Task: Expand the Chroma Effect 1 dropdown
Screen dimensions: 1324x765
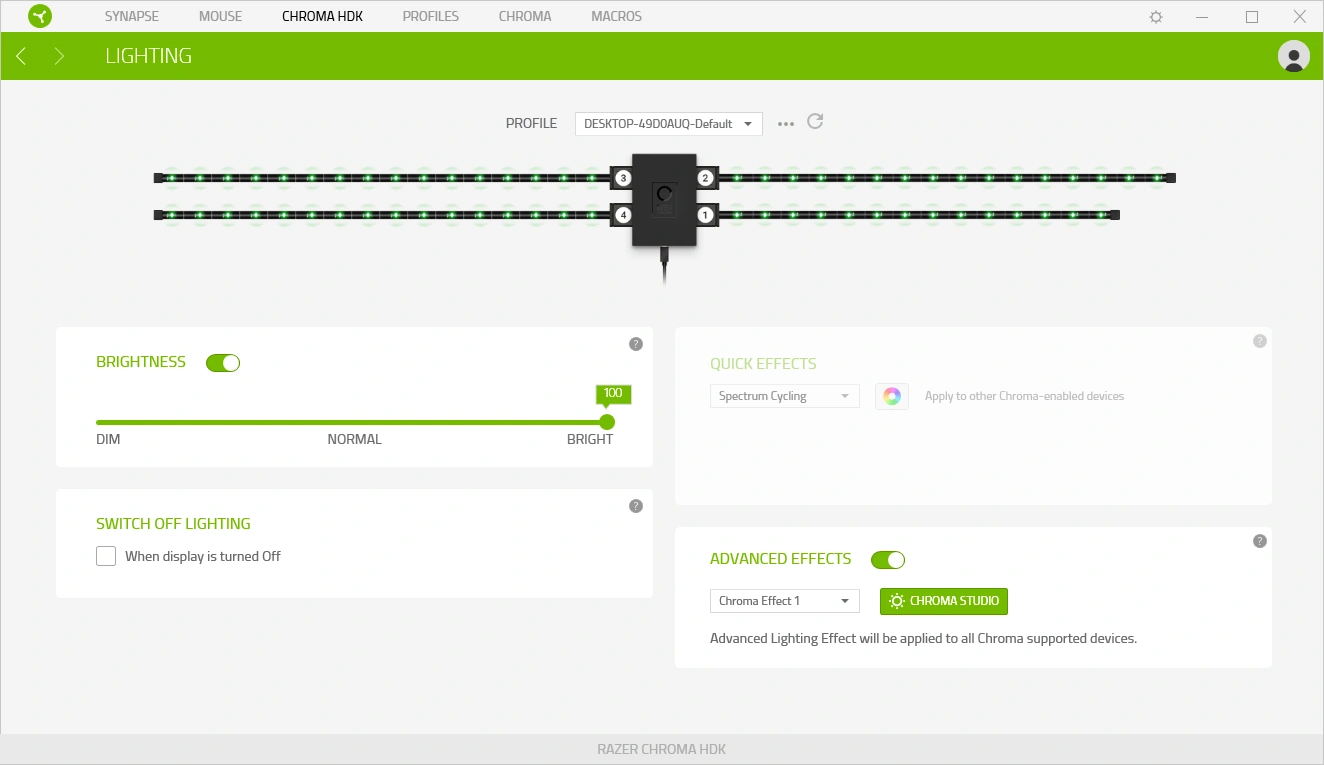Action: point(784,601)
